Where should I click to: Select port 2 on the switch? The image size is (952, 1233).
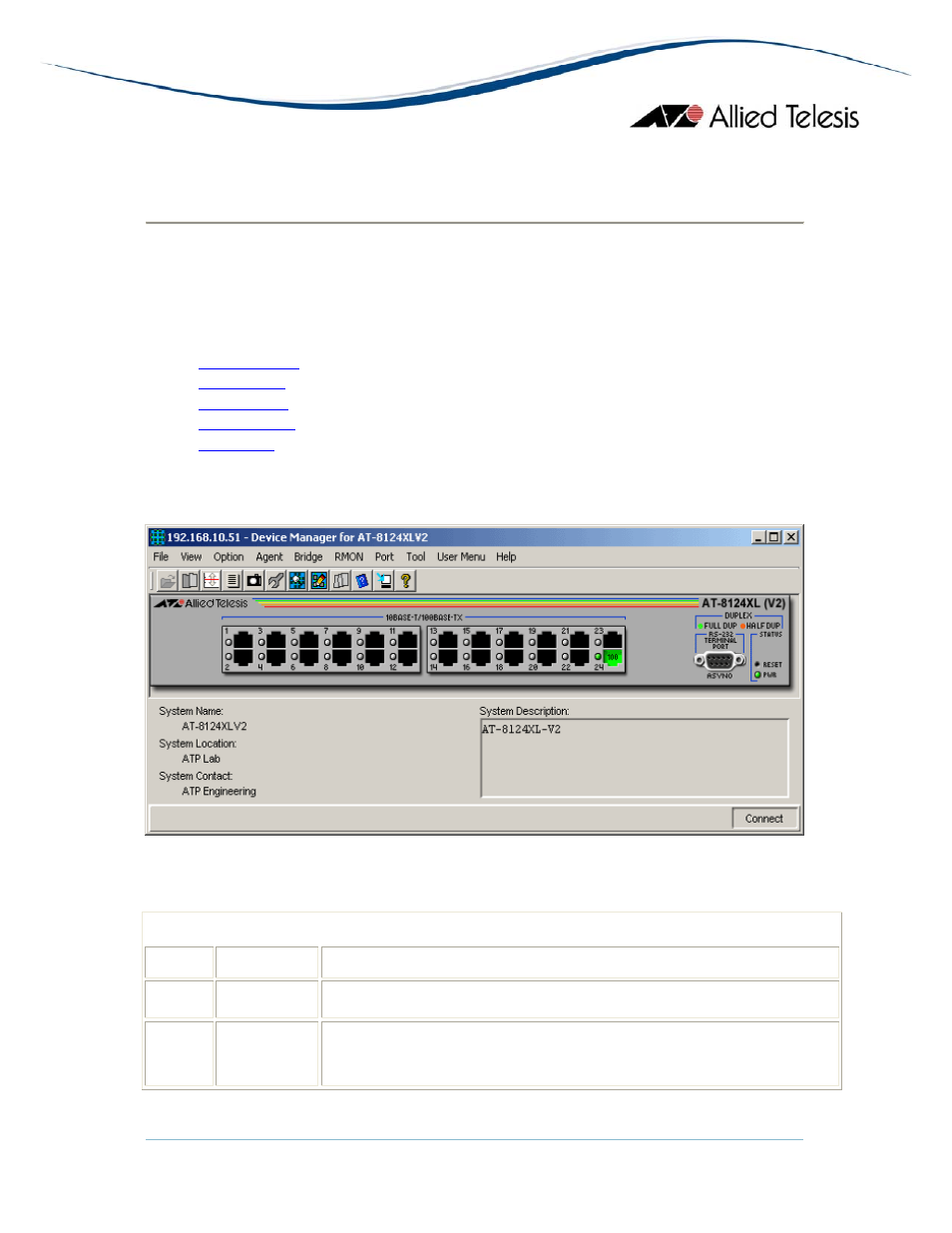(x=242, y=657)
